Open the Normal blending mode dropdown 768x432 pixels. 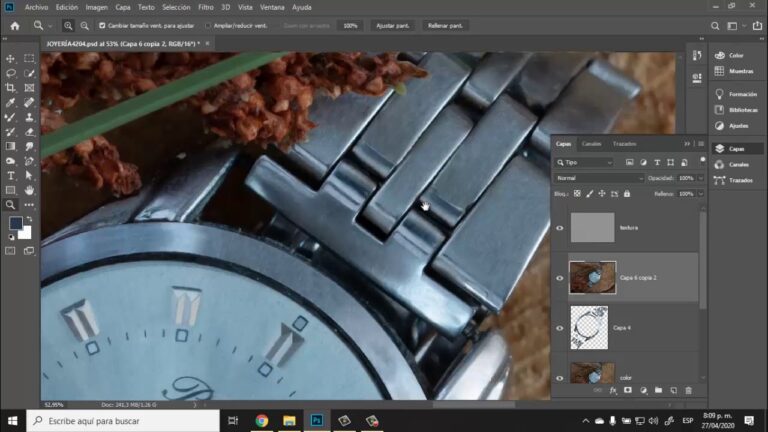click(600, 178)
